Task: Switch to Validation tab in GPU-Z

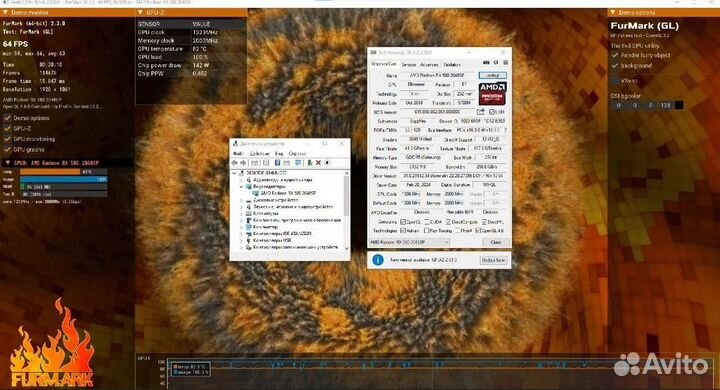Action: click(452, 65)
